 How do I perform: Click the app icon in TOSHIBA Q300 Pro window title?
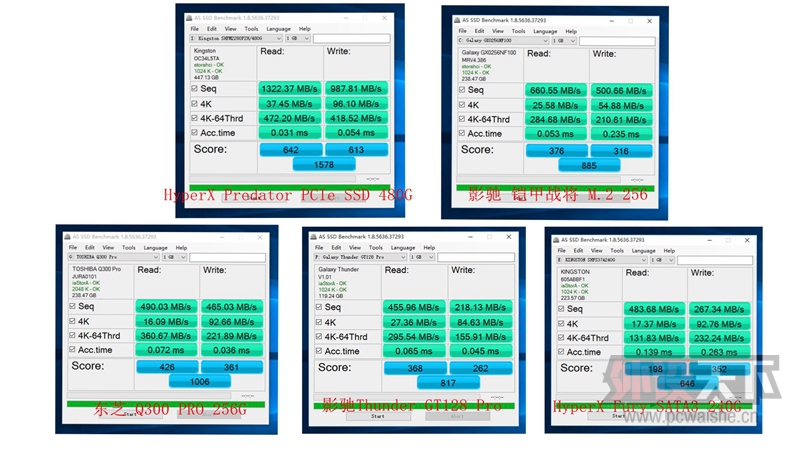click(x=67, y=237)
